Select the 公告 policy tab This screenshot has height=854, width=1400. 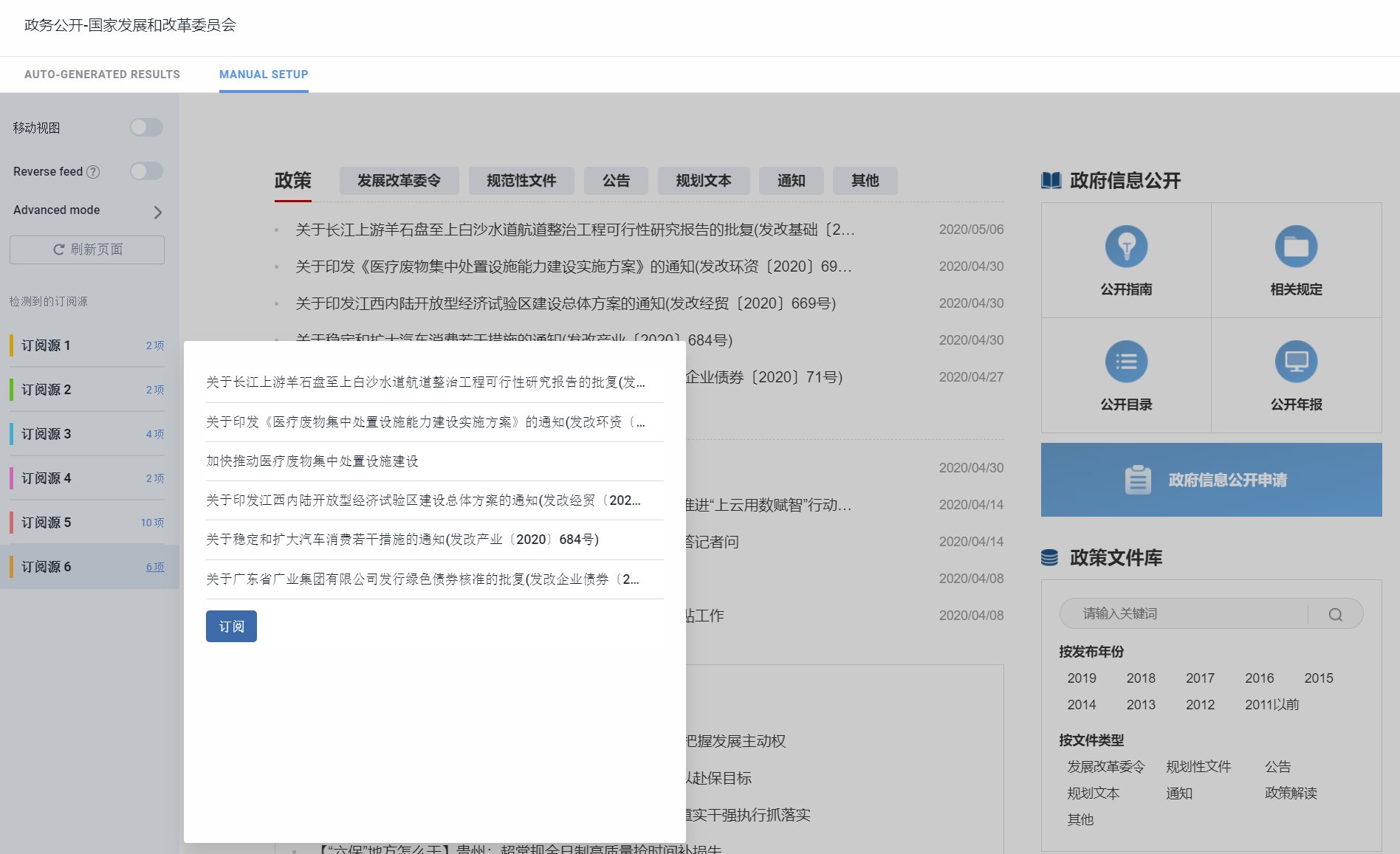coord(616,181)
